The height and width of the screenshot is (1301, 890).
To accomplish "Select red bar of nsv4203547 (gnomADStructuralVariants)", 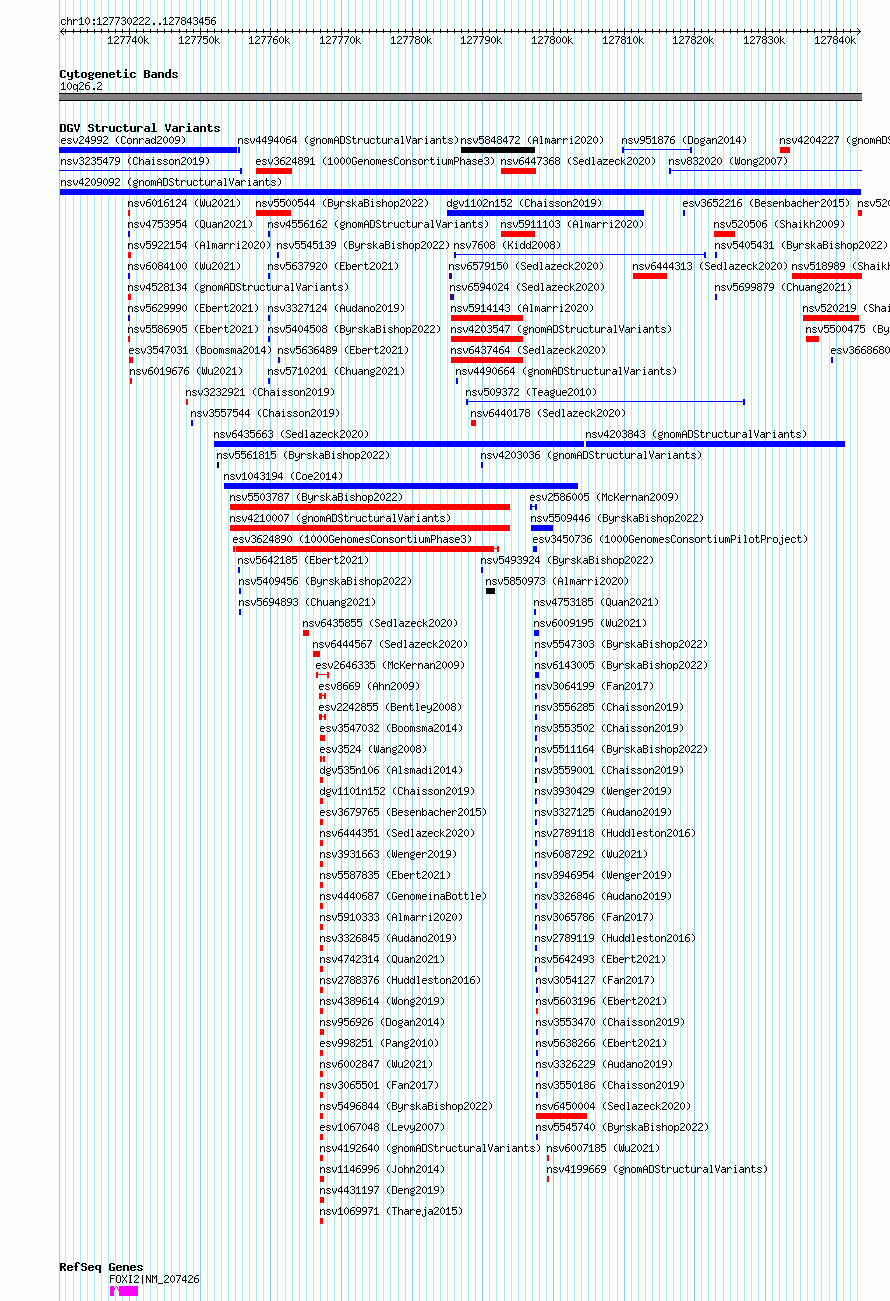I will (487, 339).
